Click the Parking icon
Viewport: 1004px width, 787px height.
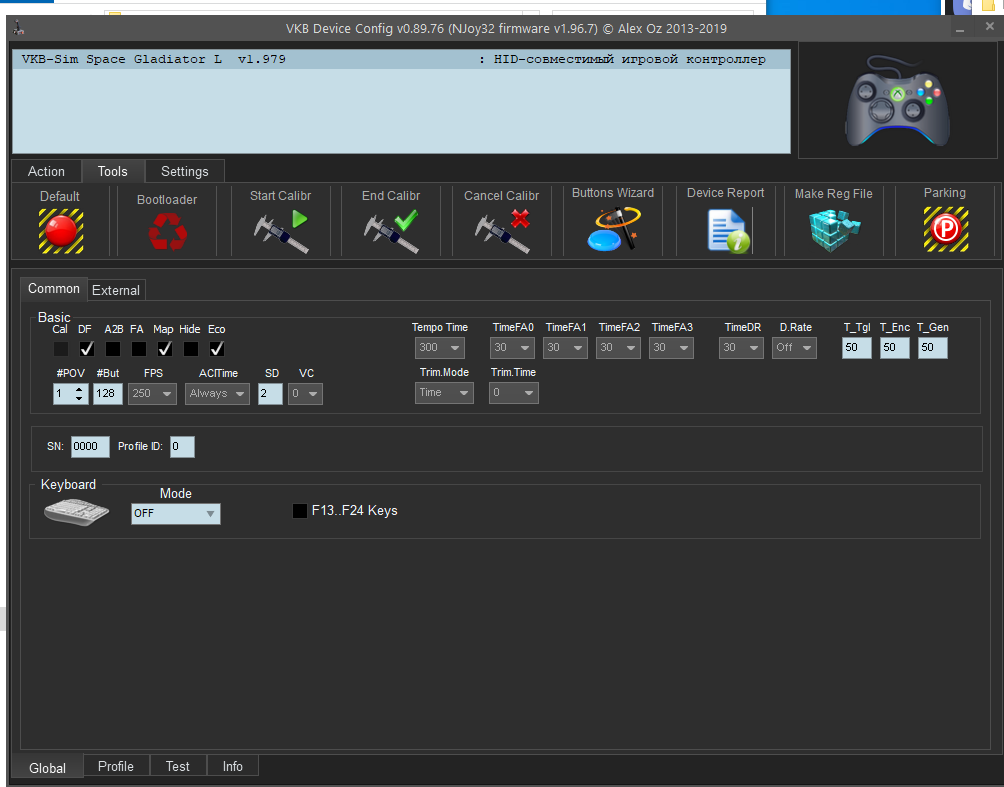[946, 229]
